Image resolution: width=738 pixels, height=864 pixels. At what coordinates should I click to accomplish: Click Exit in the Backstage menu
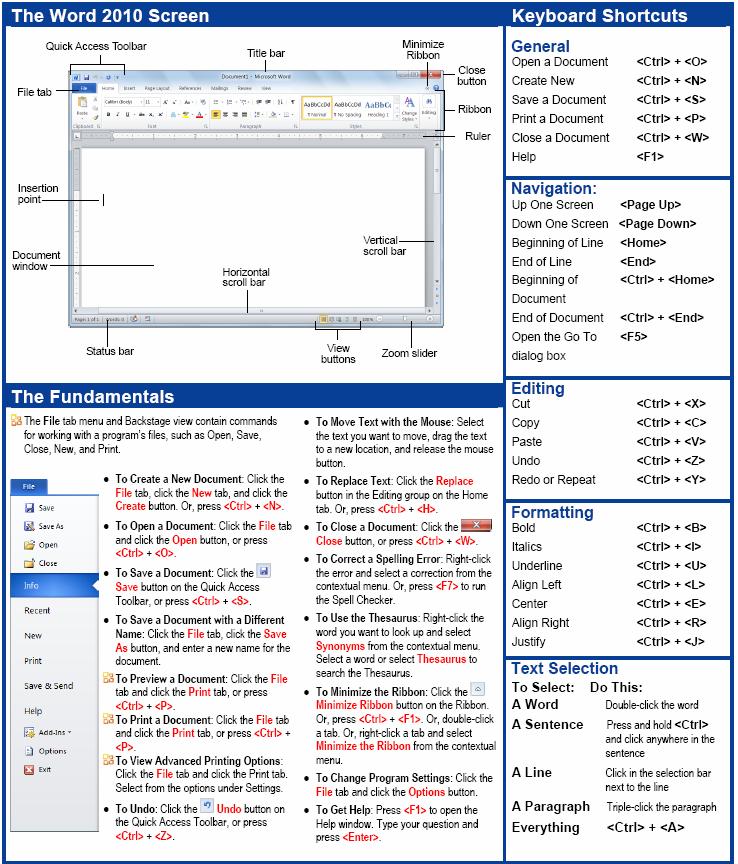coord(38,770)
